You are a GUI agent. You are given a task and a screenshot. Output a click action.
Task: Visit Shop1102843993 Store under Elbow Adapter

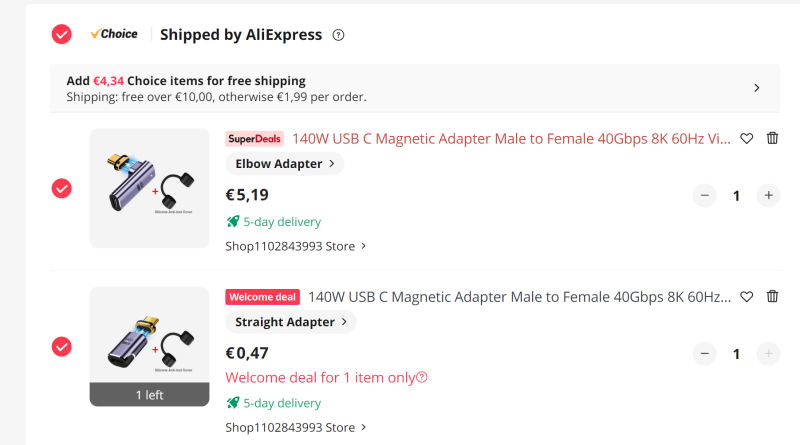[x=296, y=246]
